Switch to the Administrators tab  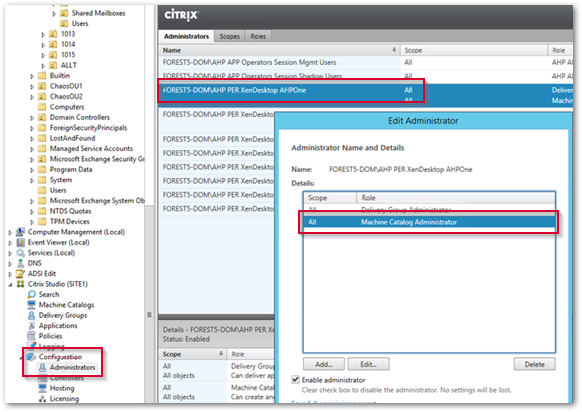186,36
